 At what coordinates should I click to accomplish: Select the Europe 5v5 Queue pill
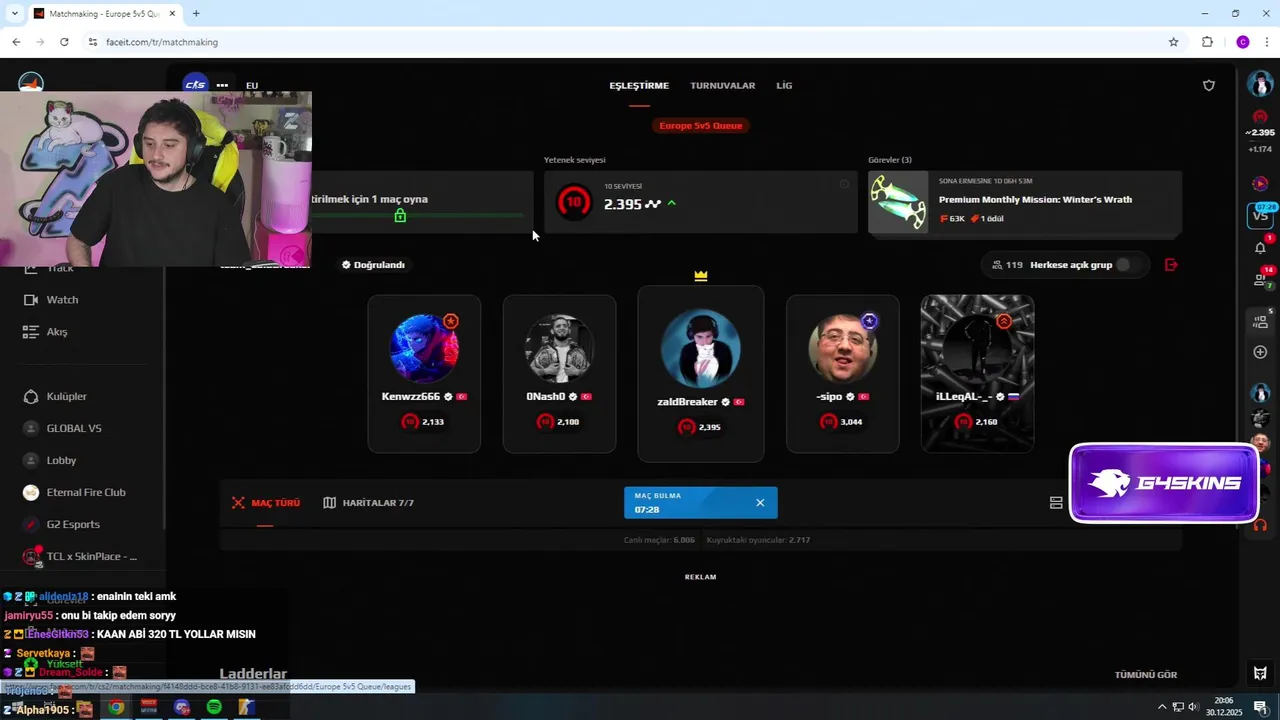point(700,126)
